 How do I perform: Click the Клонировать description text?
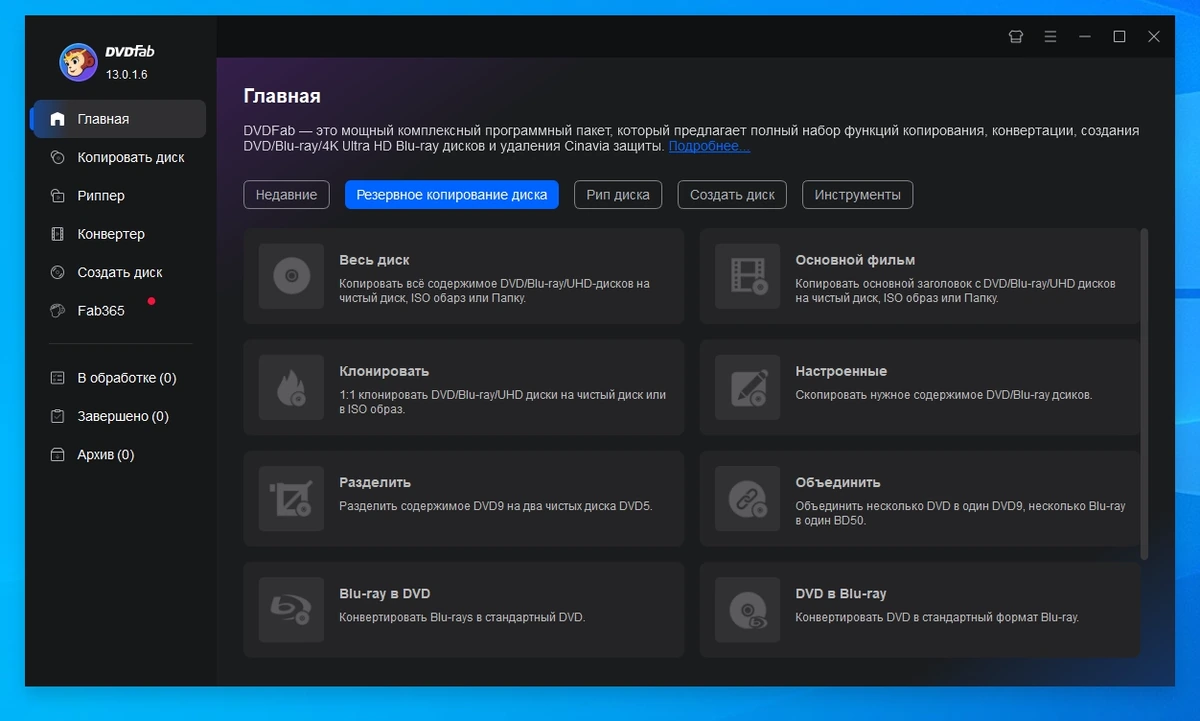pos(502,402)
